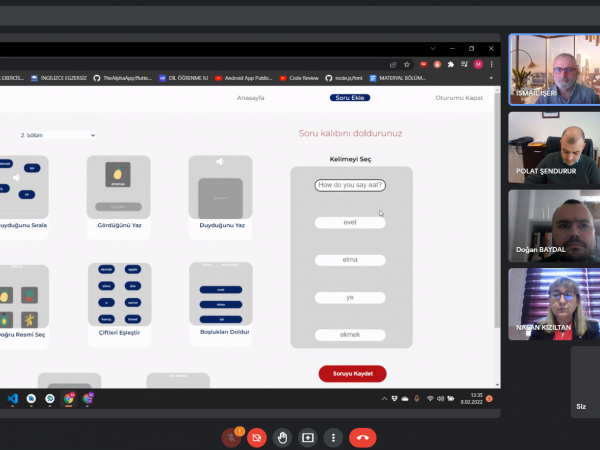Image resolution: width=600 pixels, height=450 pixels.
Task: Select Duyduğunu Sırala question template
Action: 24,196
